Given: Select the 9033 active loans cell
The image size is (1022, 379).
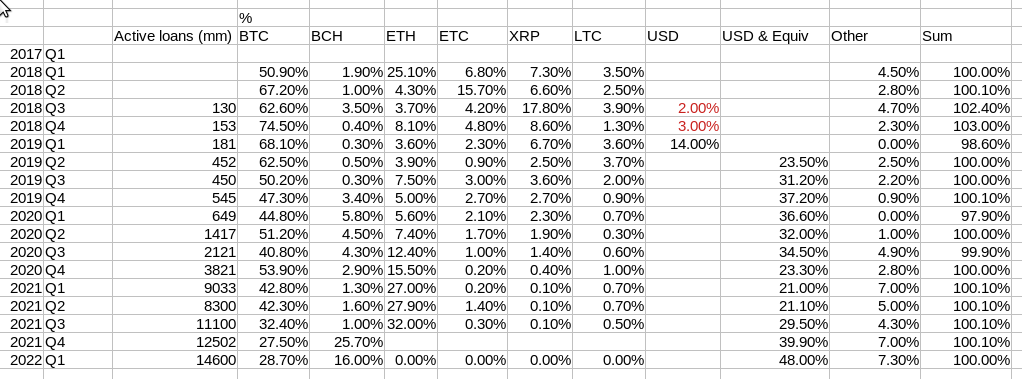Looking at the screenshot, I should tap(175, 288).
